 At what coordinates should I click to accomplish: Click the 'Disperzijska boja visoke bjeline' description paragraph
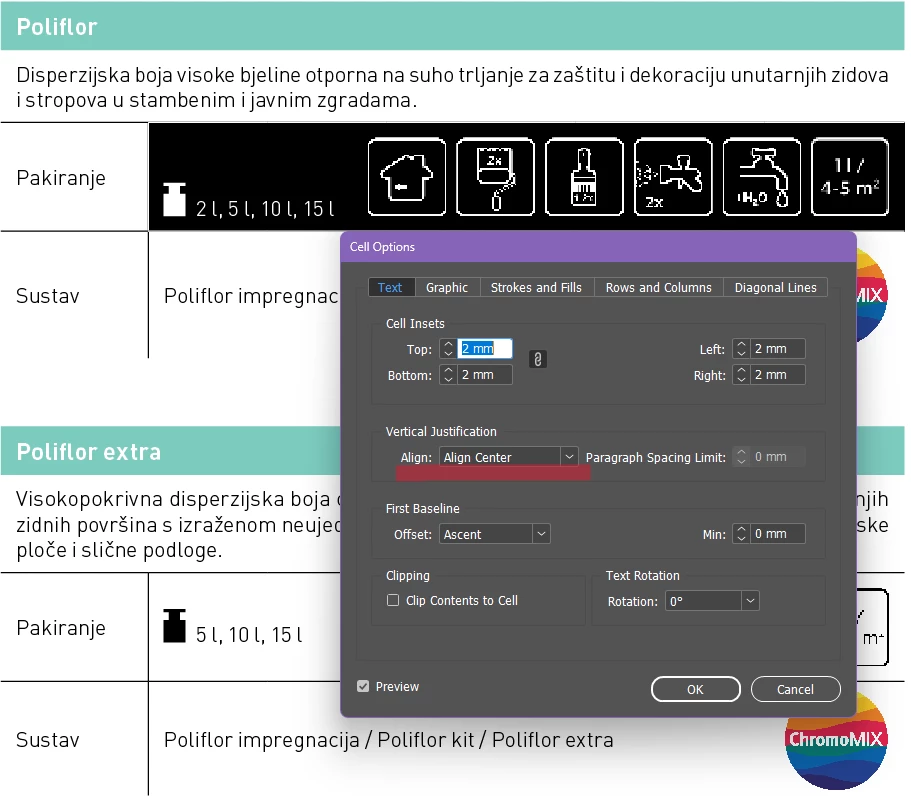[452, 87]
